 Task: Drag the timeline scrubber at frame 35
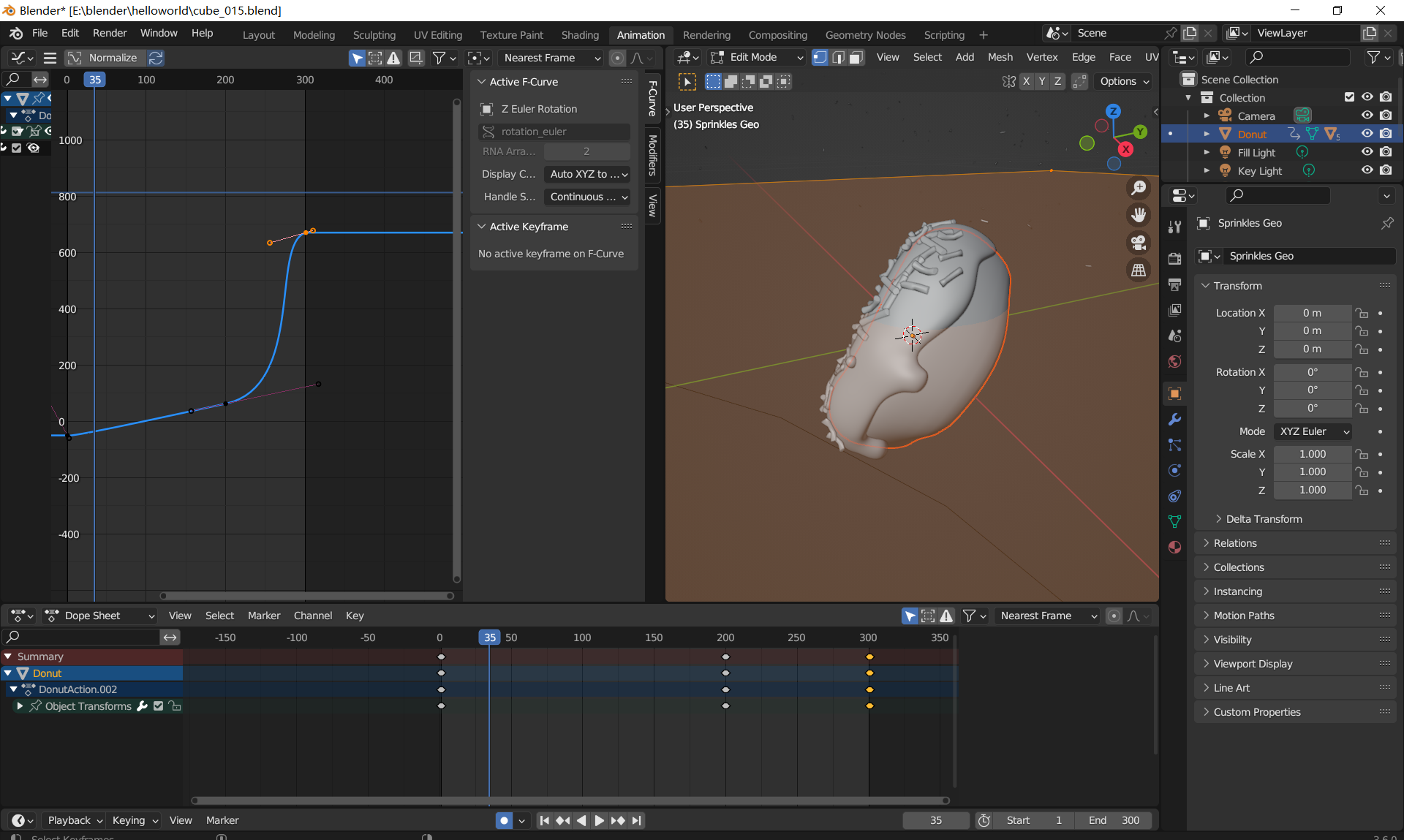pos(489,637)
